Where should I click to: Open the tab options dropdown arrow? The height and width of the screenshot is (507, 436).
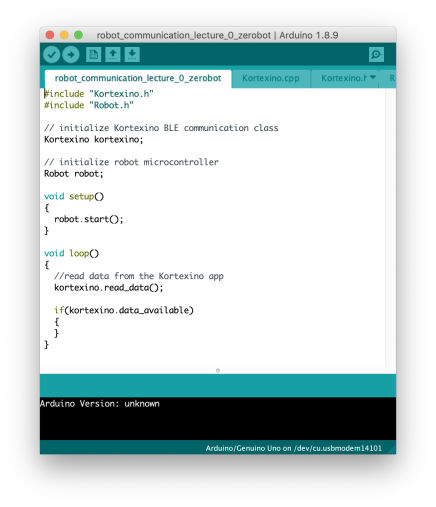click(x=373, y=77)
